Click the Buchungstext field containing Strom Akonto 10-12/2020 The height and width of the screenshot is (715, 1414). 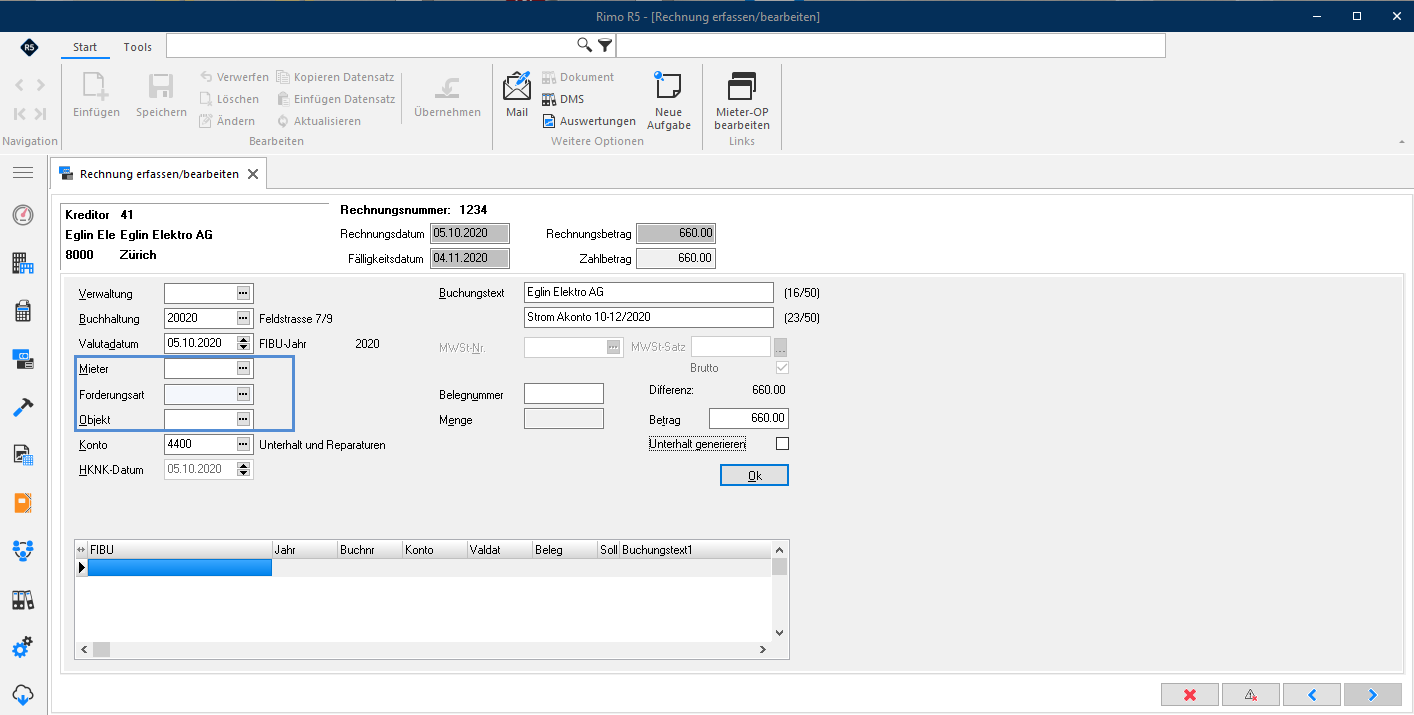[649, 318]
